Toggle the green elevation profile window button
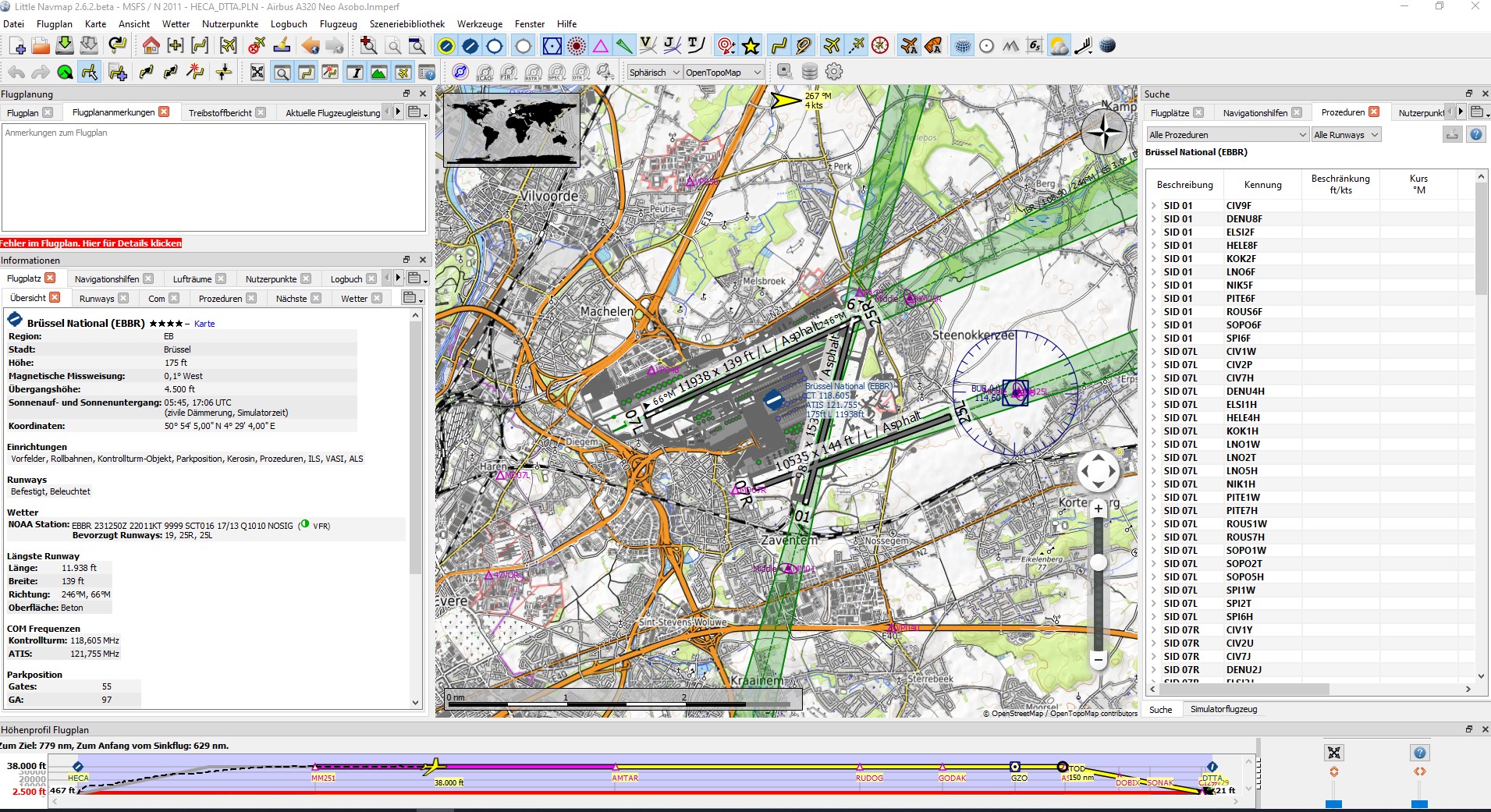 [x=378, y=73]
